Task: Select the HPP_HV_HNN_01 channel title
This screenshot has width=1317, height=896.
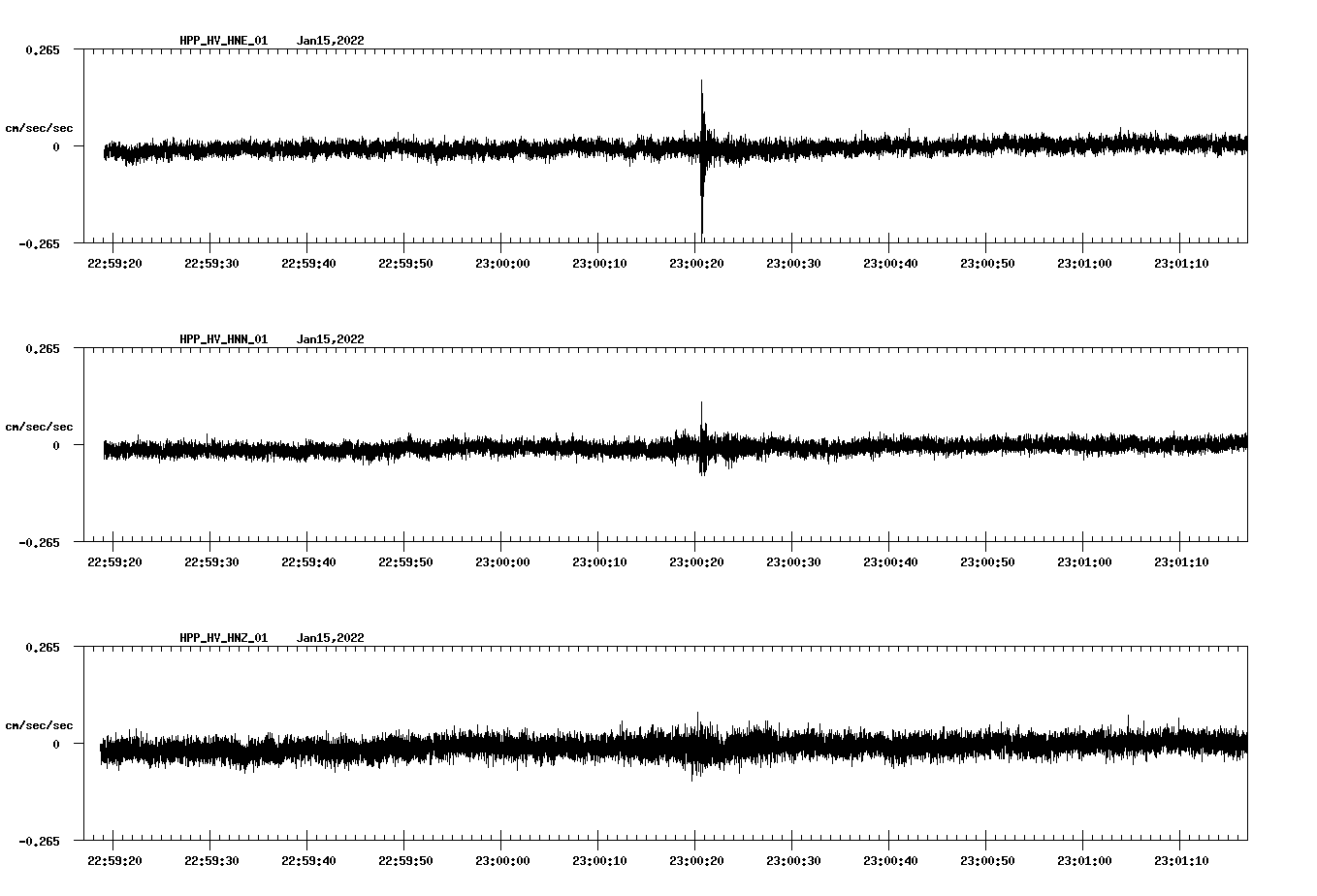Action: tap(223, 339)
